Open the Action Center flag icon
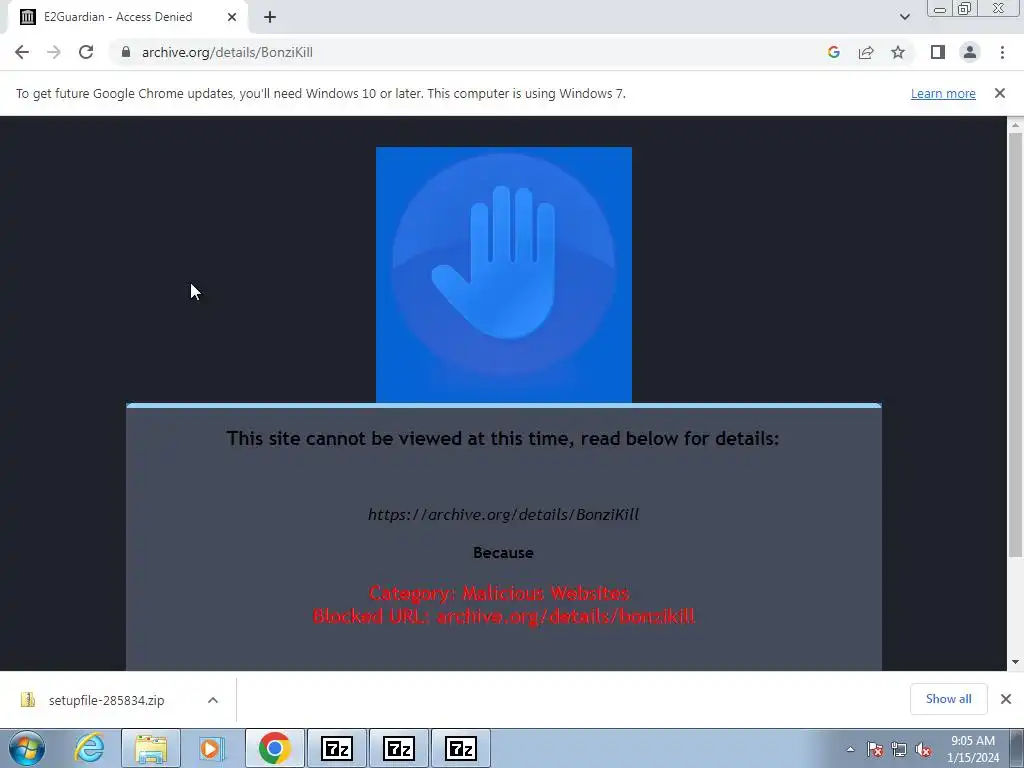1024x768 pixels. pyautogui.click(x=875, y=749)
